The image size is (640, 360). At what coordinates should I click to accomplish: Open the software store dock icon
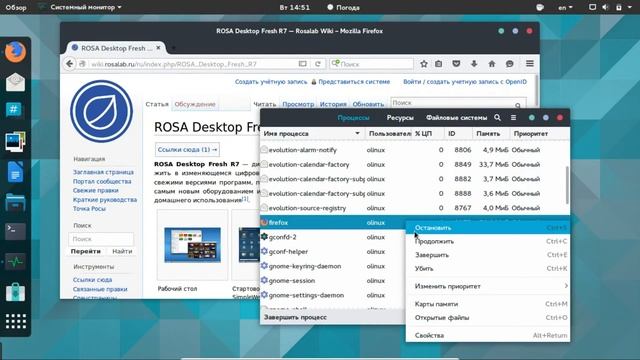click(16, 292)
